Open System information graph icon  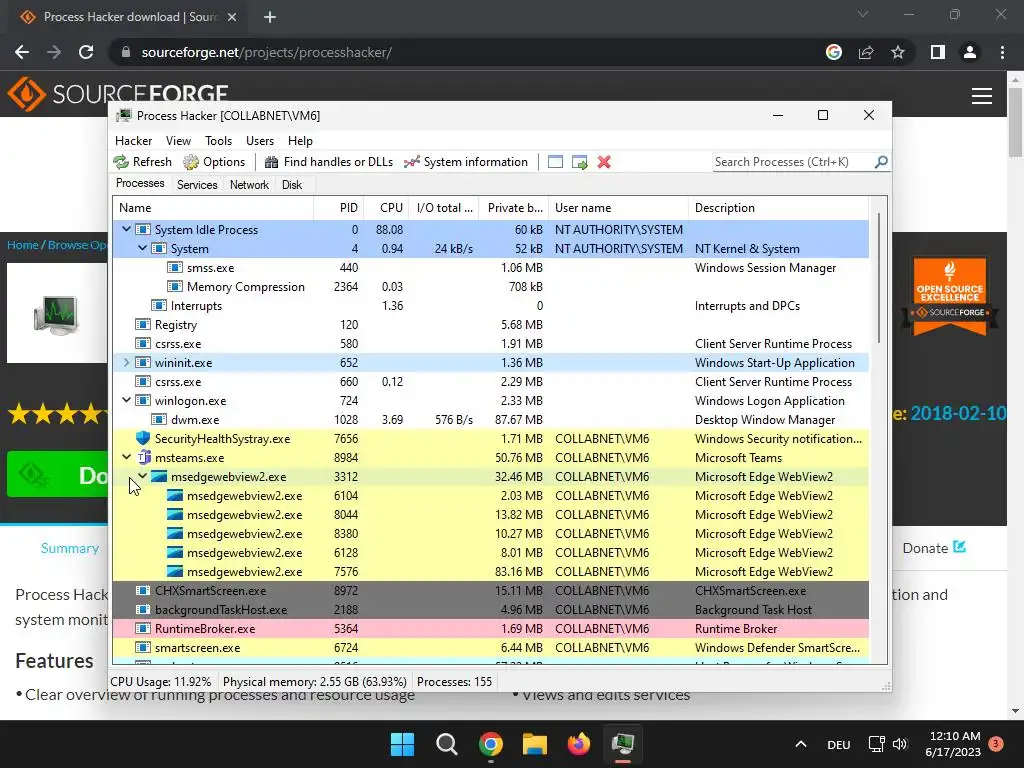[x=411, y=162]
